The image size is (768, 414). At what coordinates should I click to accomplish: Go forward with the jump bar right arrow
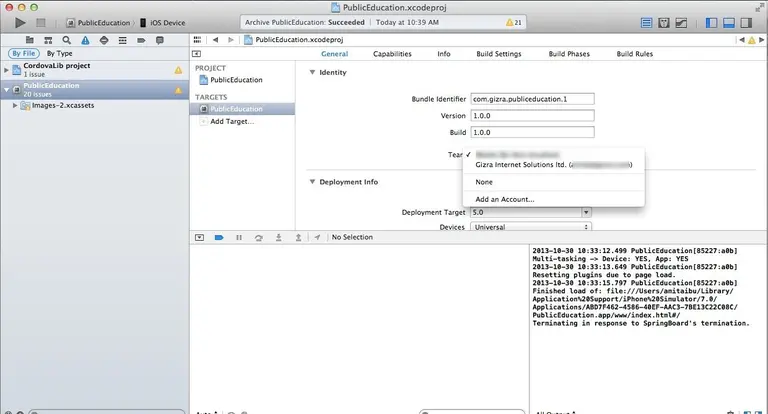(231, 40)
